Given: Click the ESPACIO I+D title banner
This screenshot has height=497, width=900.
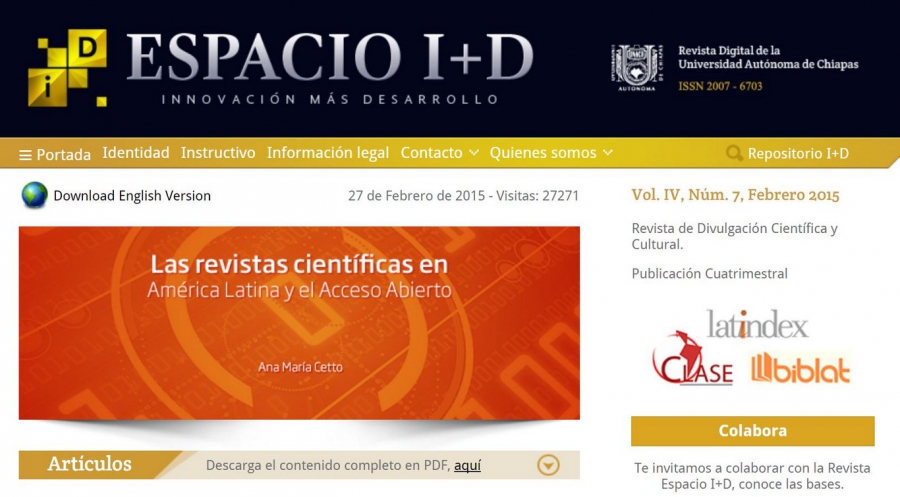Looking at the screenshot, I should pos(330,56).
